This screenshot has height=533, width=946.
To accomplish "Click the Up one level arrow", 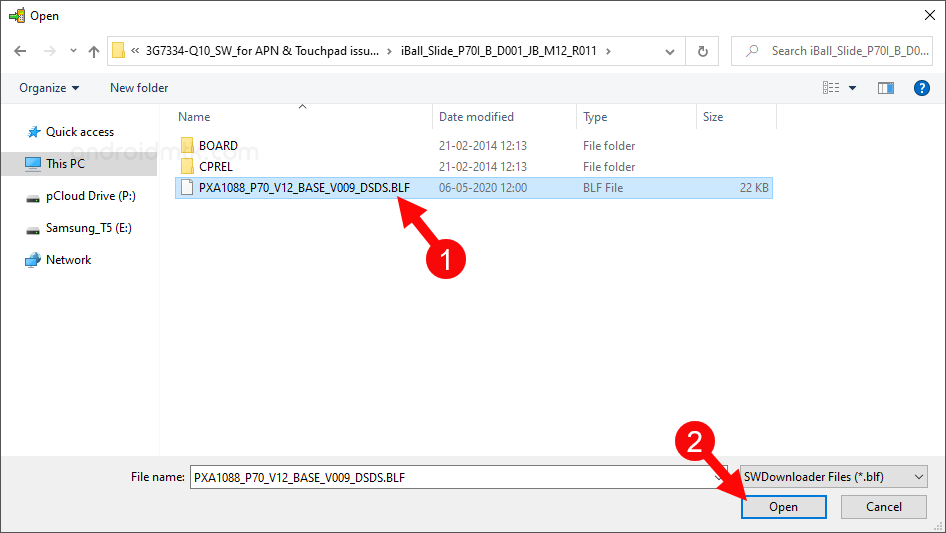I will pos(94,51).
